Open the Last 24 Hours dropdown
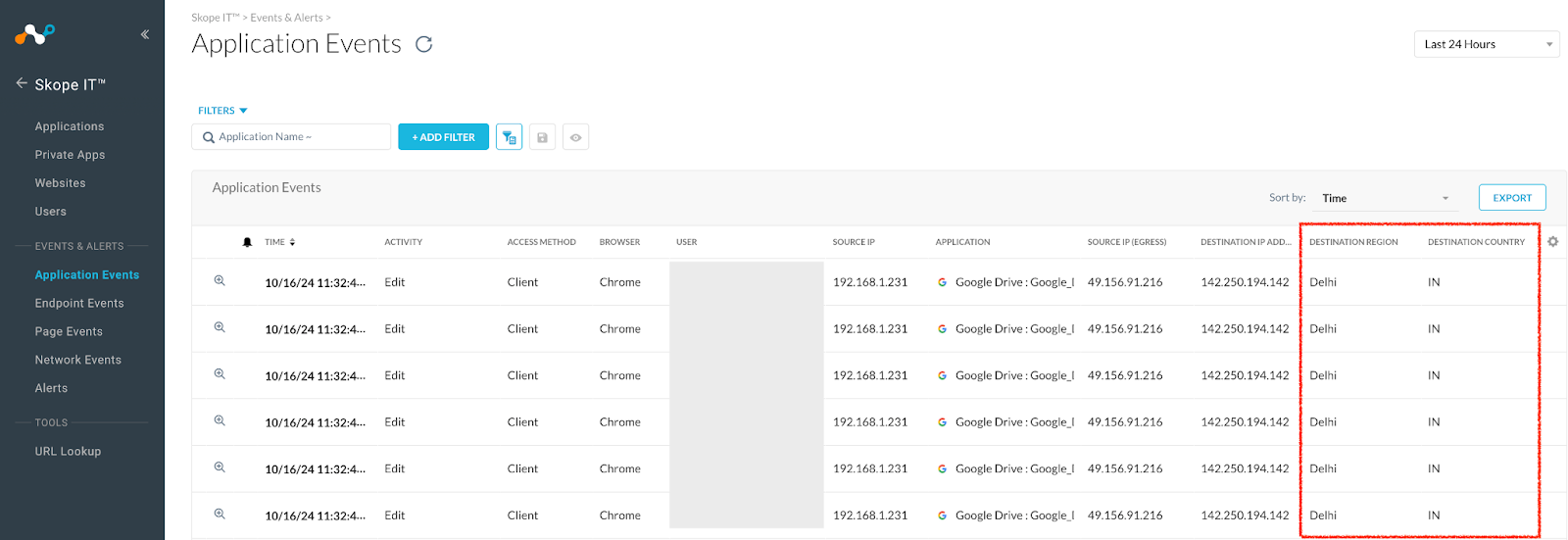Viewport: 1568px width, 540px height. [x=1487, y=44]
